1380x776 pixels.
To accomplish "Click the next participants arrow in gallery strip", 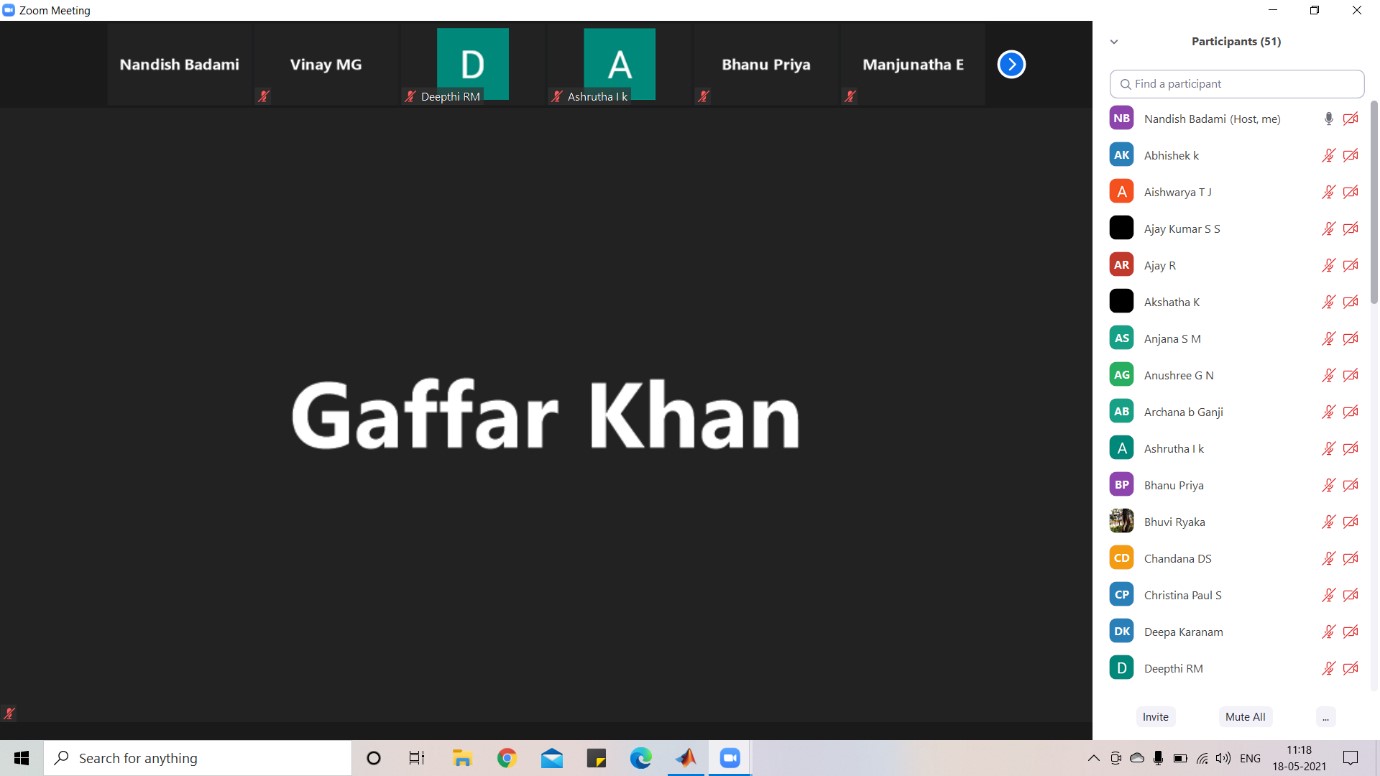I will tap(1011, 64).
